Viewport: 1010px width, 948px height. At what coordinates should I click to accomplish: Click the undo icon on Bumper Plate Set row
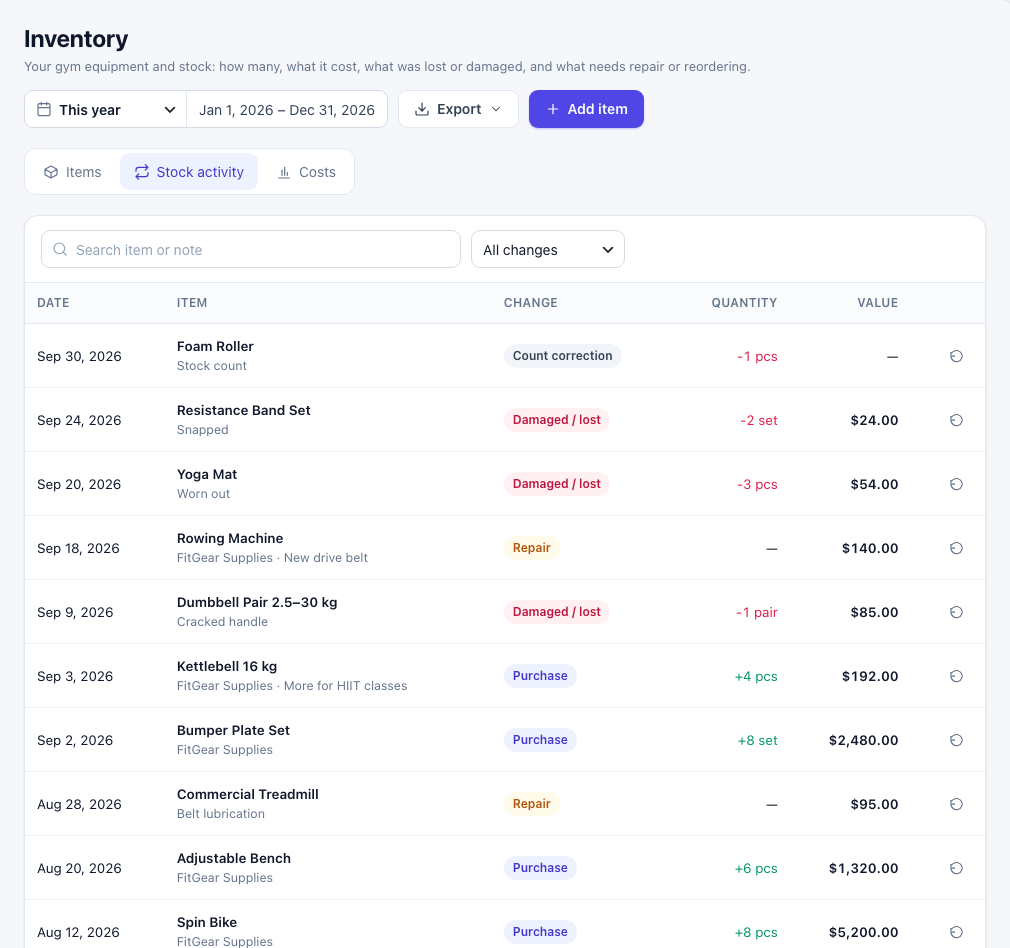pyautogui.click(x=956, y=740)
